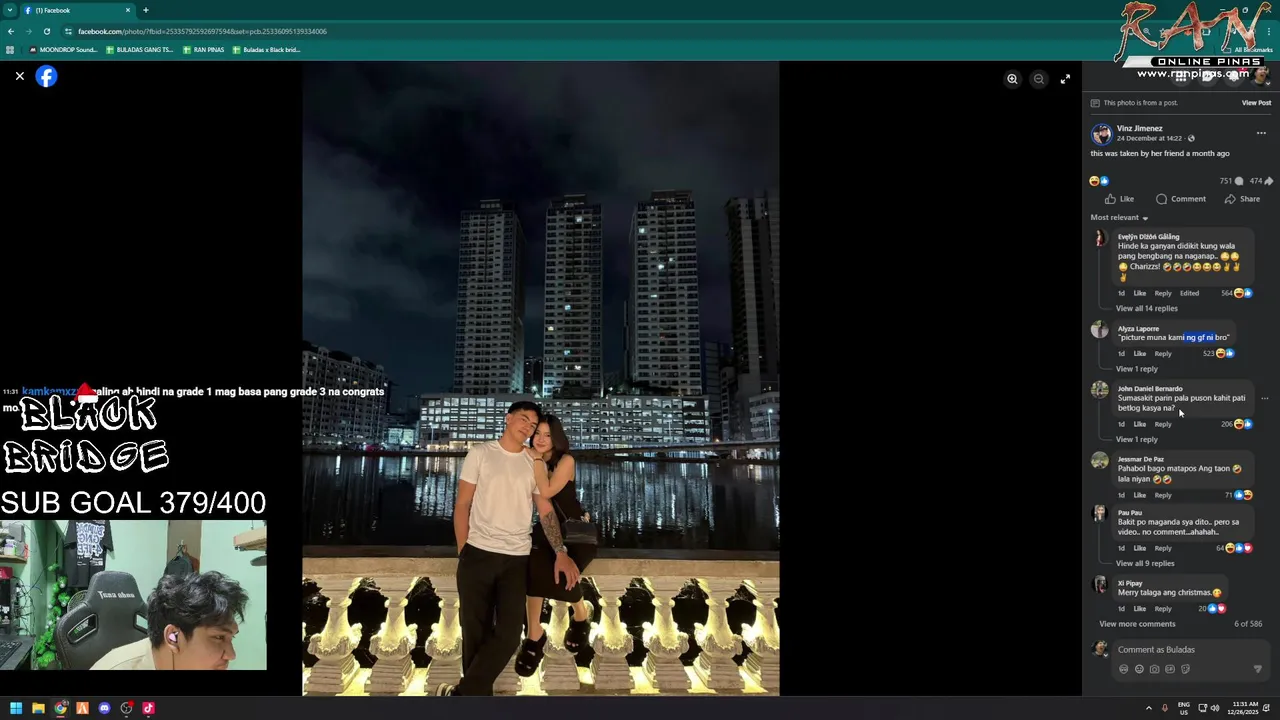Open Pau Pau's profile name
This screenshot has width=1280, height=720.
[x=1129, y=513]
